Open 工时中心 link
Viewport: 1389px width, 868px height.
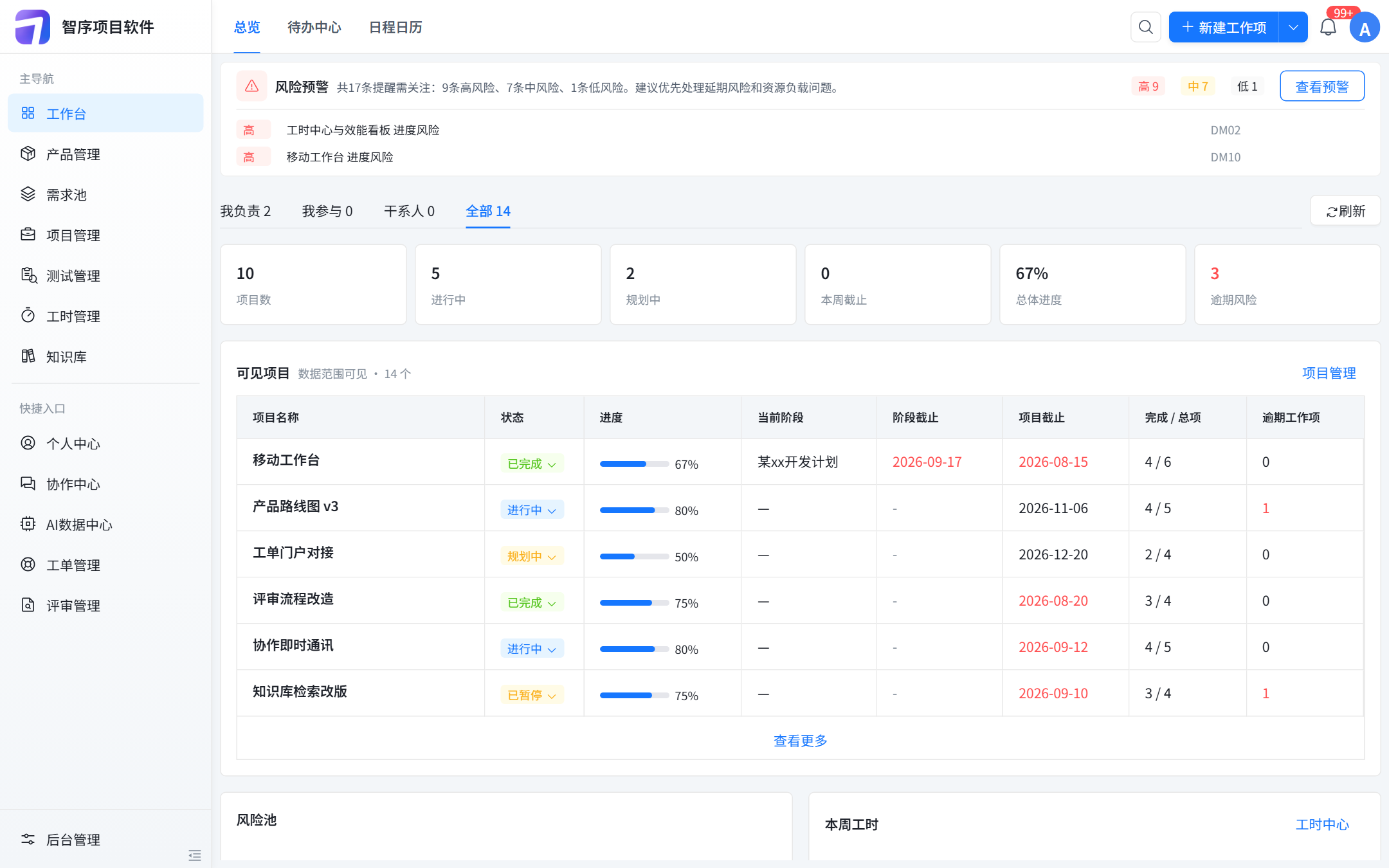1322,824
